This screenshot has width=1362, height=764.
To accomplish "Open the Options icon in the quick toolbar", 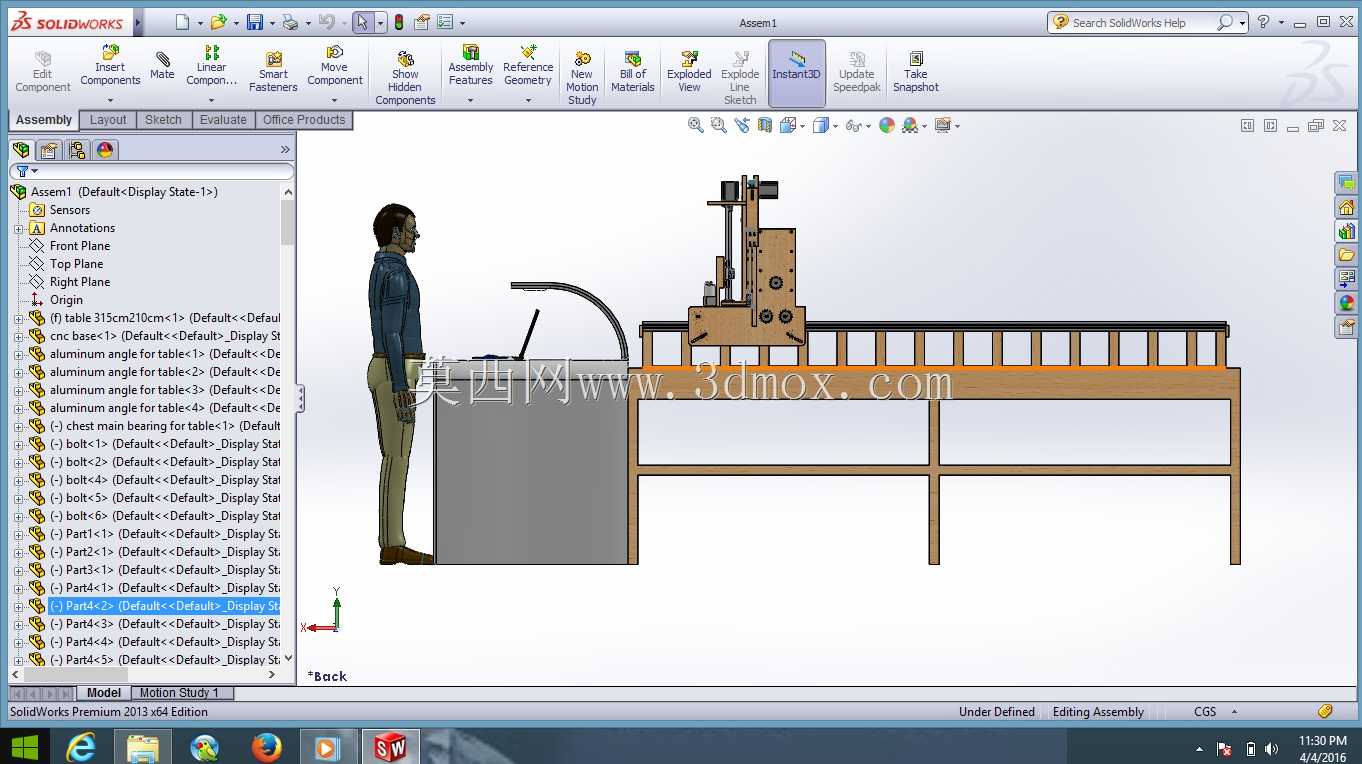I will [445, 22].
